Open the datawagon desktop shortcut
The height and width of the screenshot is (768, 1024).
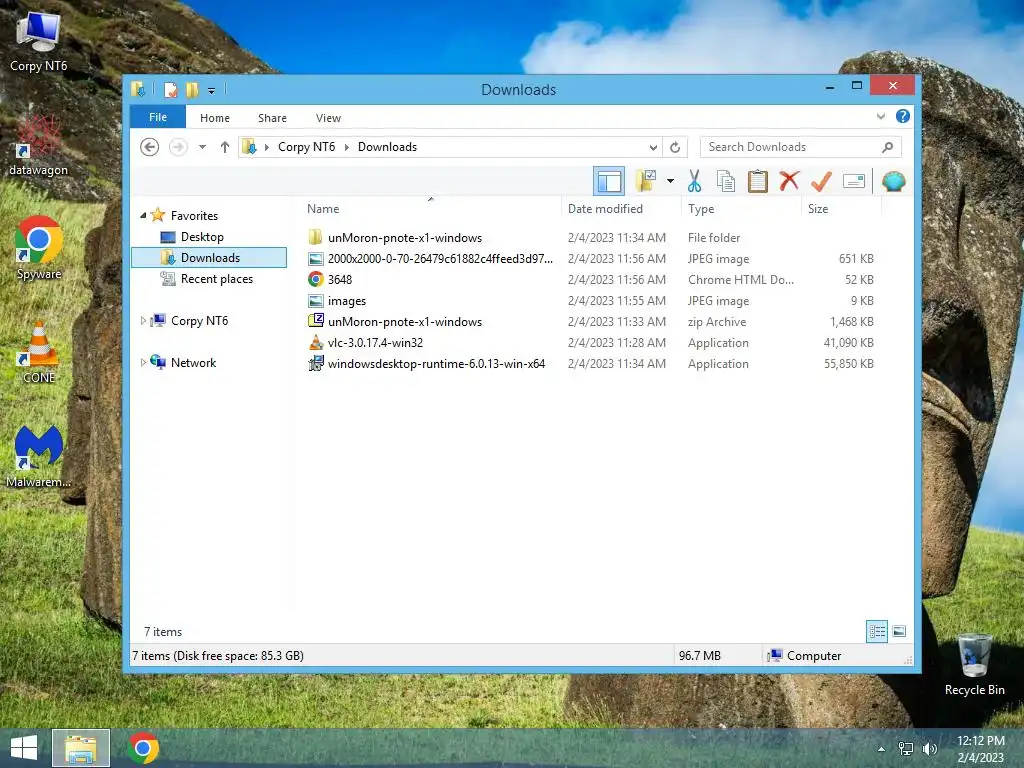coord(39,145)
